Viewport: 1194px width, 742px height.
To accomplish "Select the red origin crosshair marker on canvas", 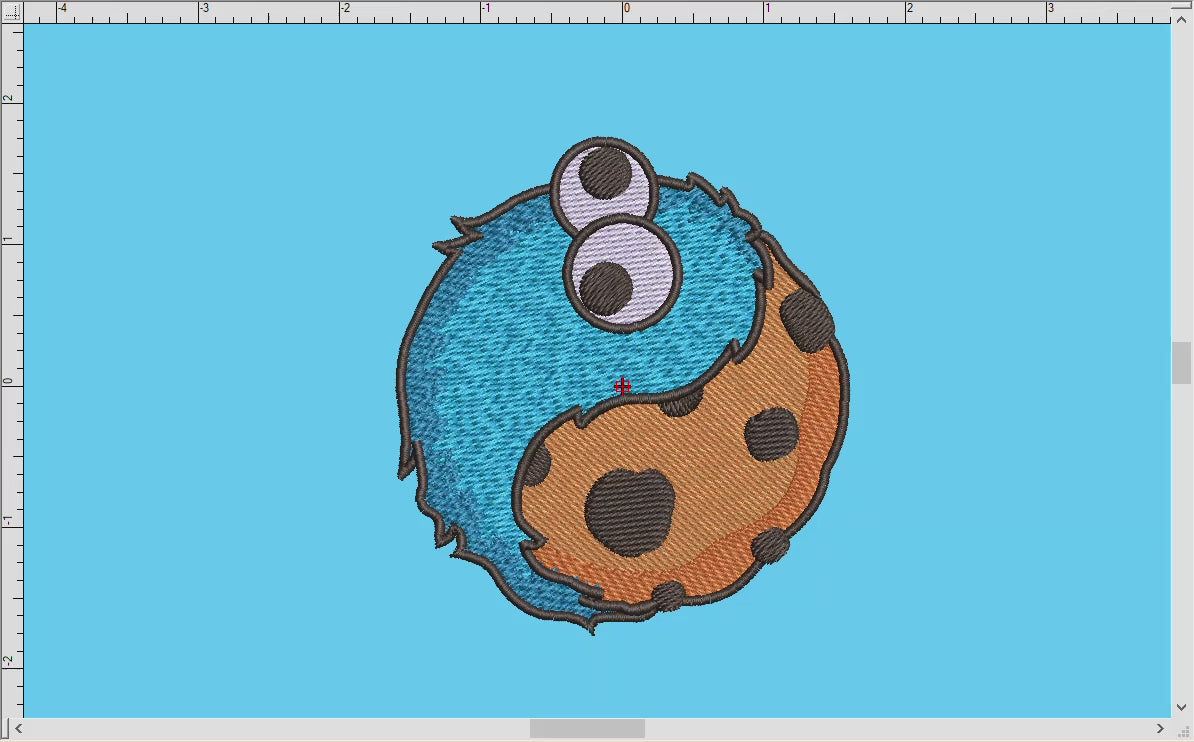I will 623,386.
